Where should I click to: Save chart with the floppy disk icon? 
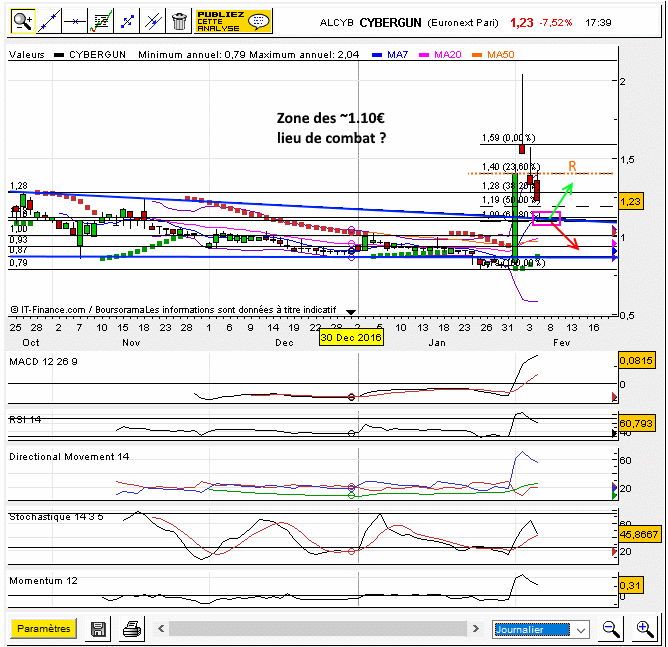click(x=98, y=629)
